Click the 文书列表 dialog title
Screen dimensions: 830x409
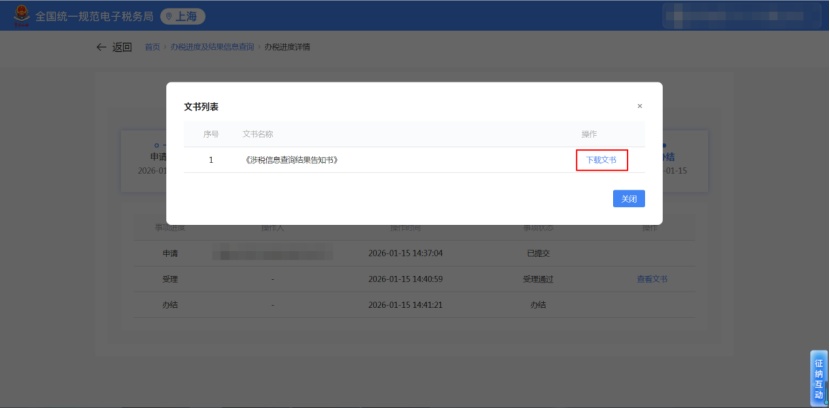[201, 106]
